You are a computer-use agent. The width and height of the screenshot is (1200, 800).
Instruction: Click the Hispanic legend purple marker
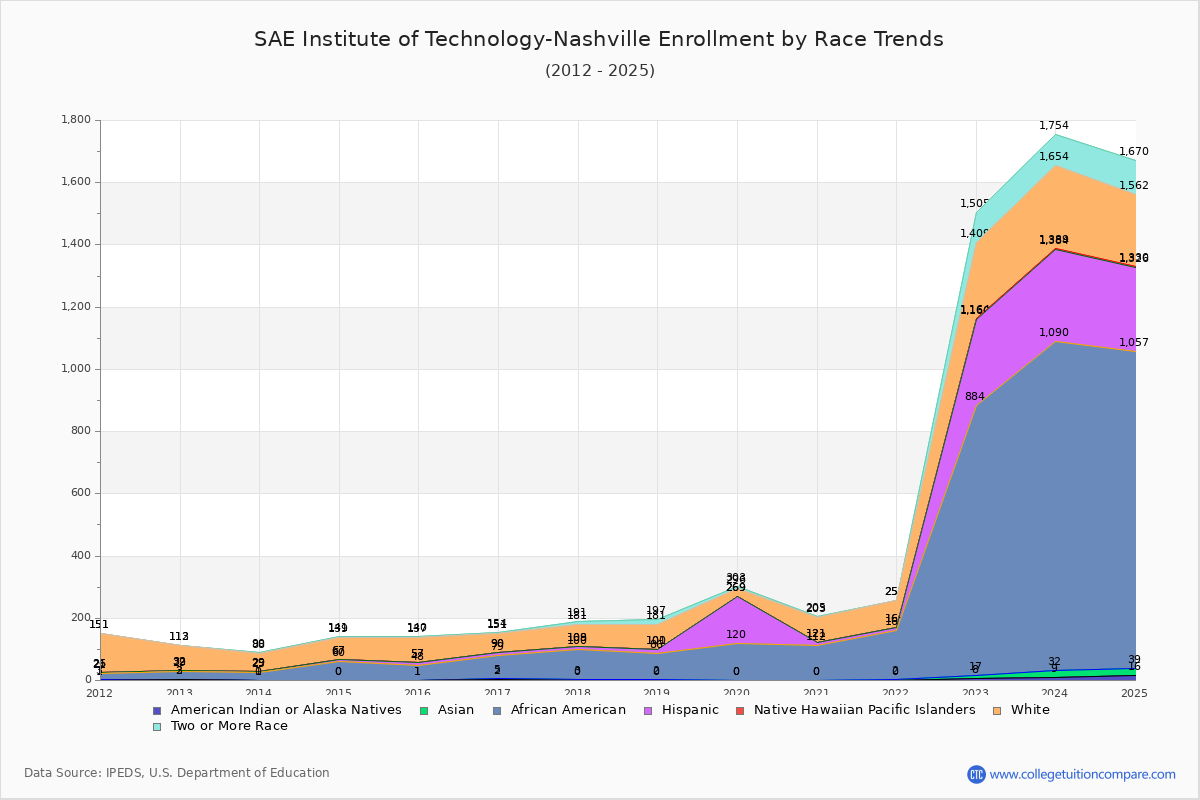click(647, 710)
